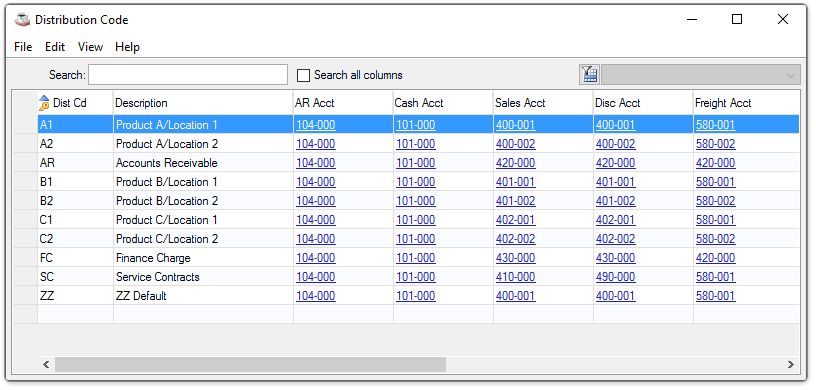Click the key sort icon in Dist Cd header

coord(44,103)
